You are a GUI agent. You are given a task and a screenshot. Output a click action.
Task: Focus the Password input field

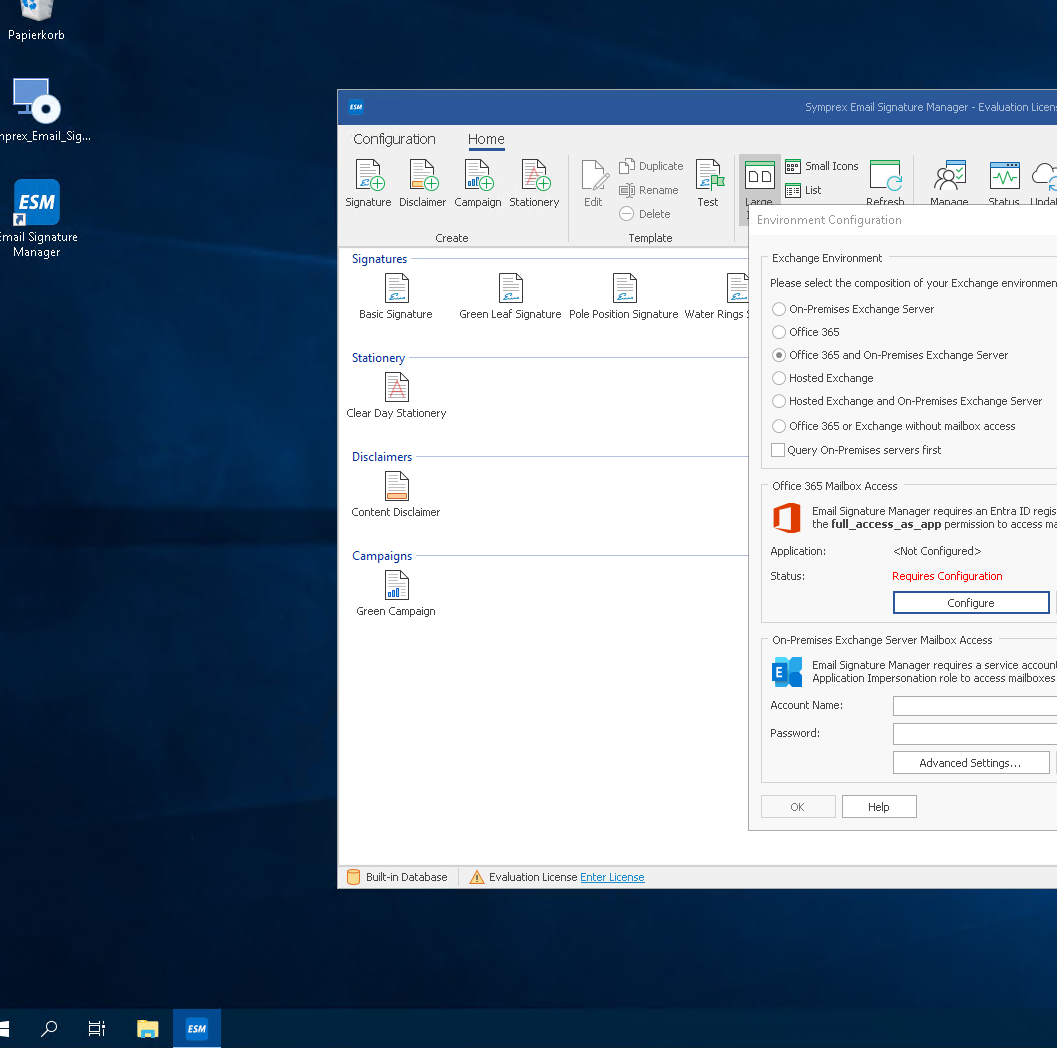point(975,733)
